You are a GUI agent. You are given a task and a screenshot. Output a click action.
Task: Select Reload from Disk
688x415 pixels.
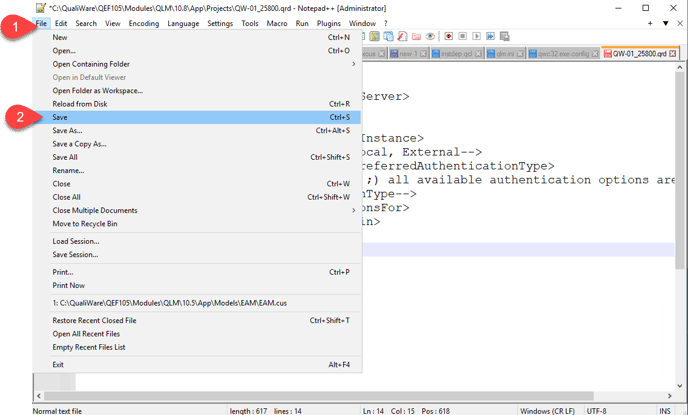pos(197,104)
